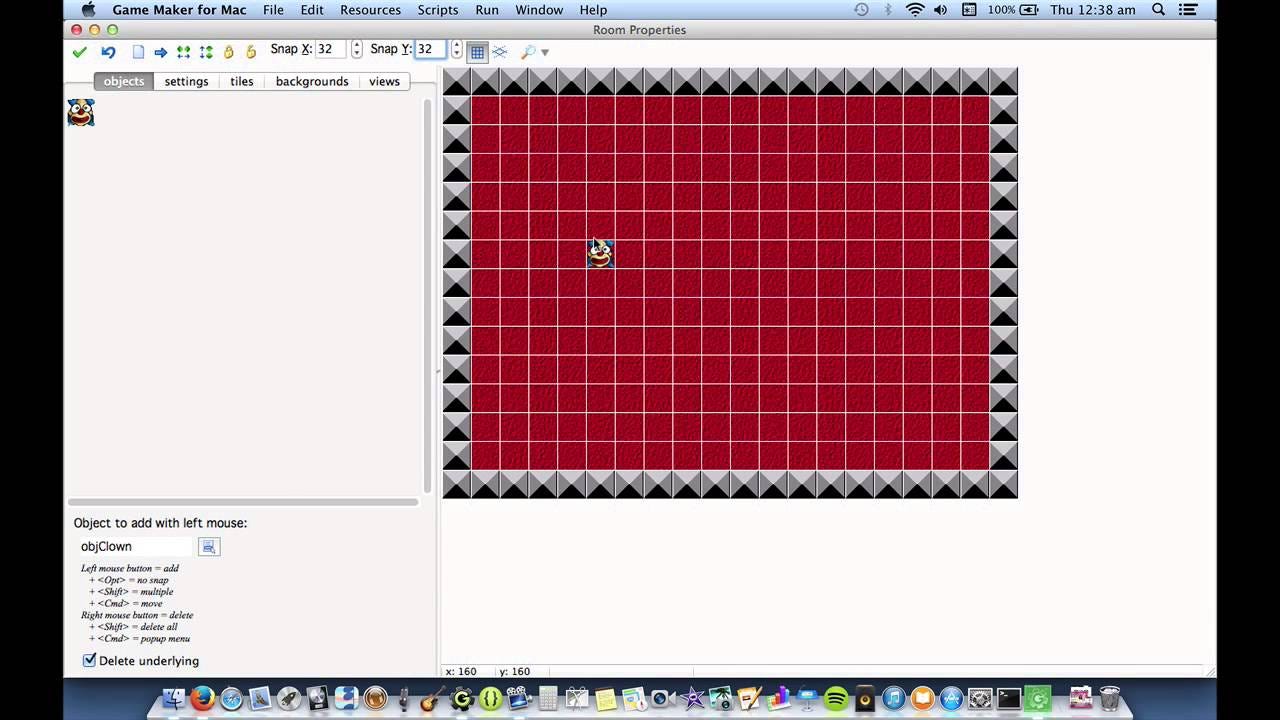The width and height of the screenshot is (1280, 720).
Task: Click the lock all instances padlock
Action: (x=229, y=52)
